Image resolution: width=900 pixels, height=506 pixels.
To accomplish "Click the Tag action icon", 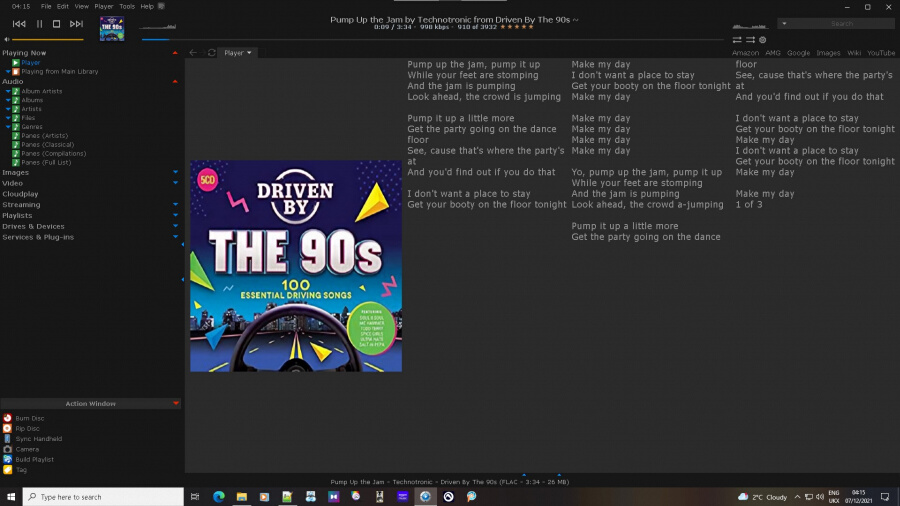I will (7, 470).
